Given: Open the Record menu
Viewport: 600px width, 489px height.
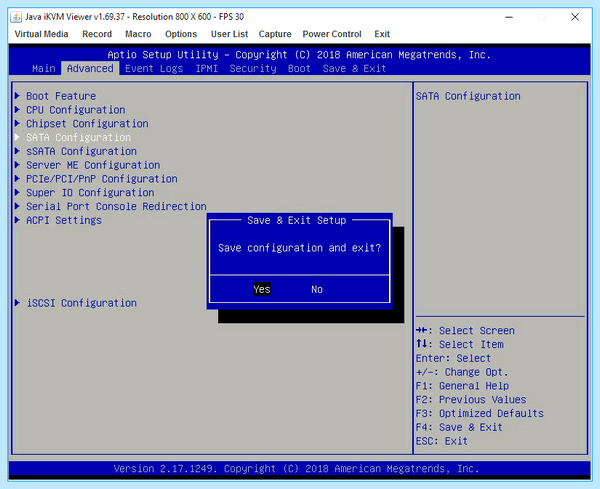Looking at the screenshot, I should 97,34.
